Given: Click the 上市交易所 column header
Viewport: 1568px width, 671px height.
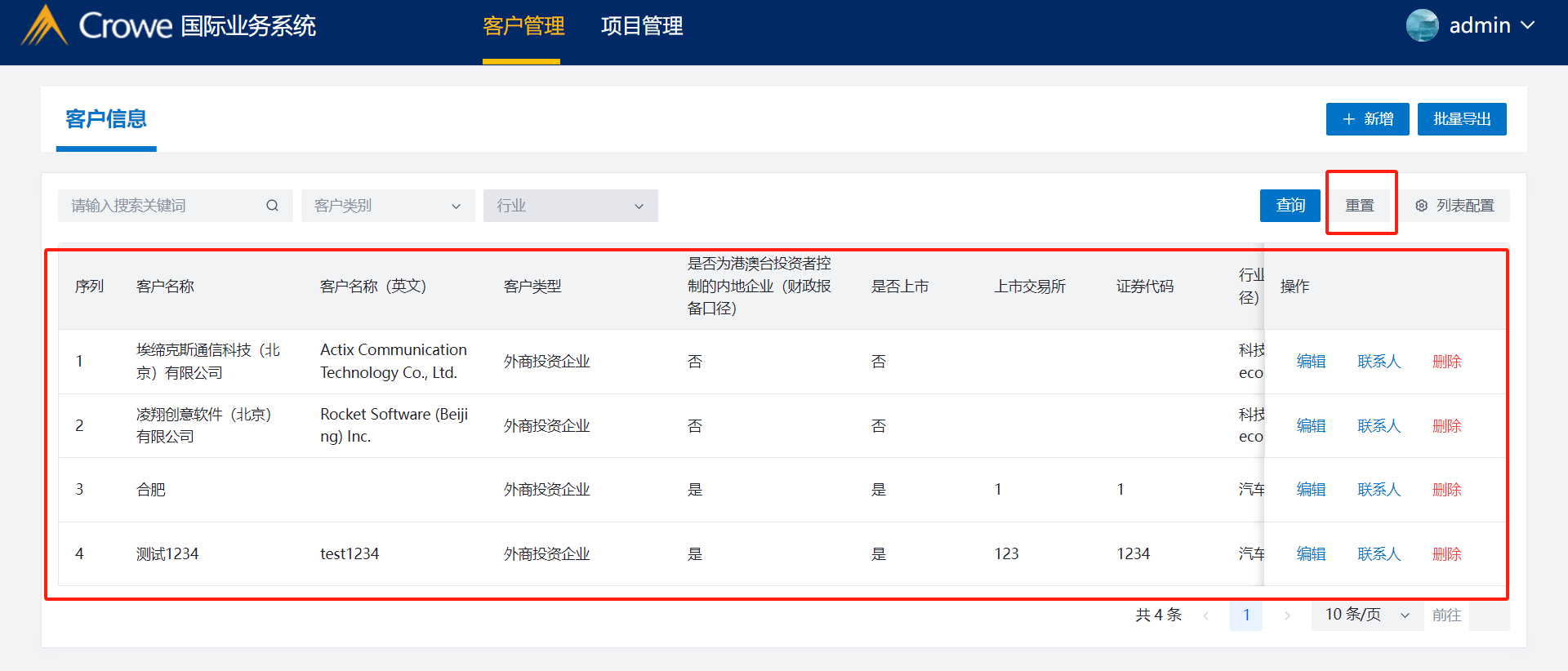Looking at the screenshot, I should point(1030,287).
